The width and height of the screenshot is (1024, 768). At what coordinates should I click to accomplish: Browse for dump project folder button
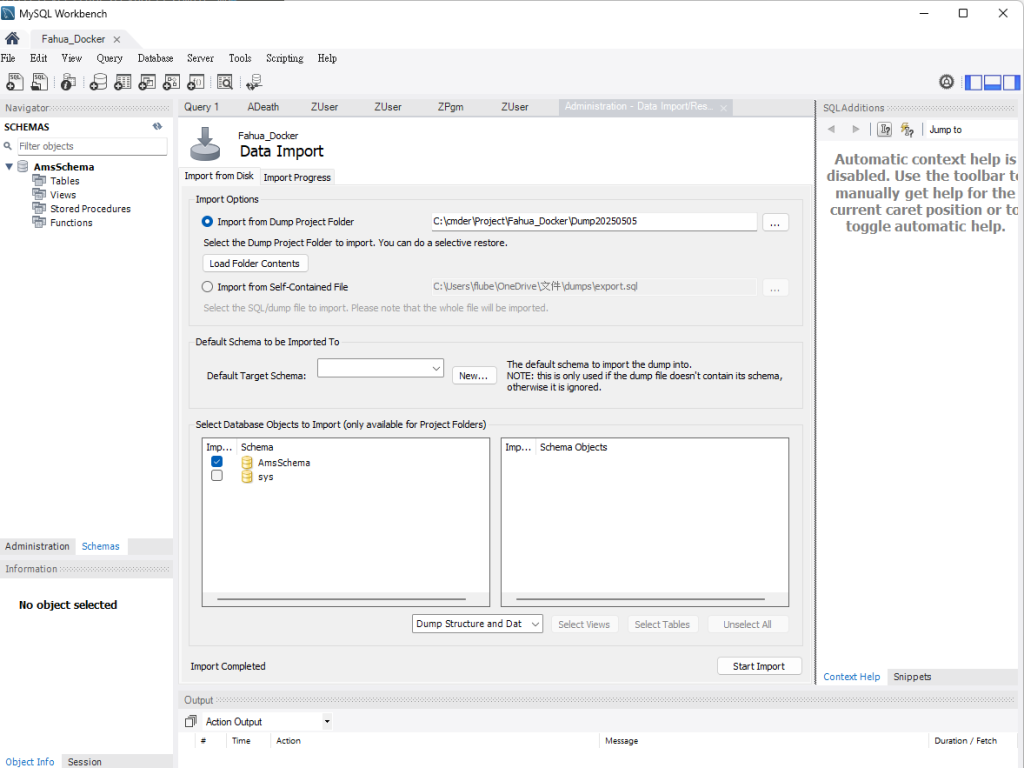click(x=775, y=223)
